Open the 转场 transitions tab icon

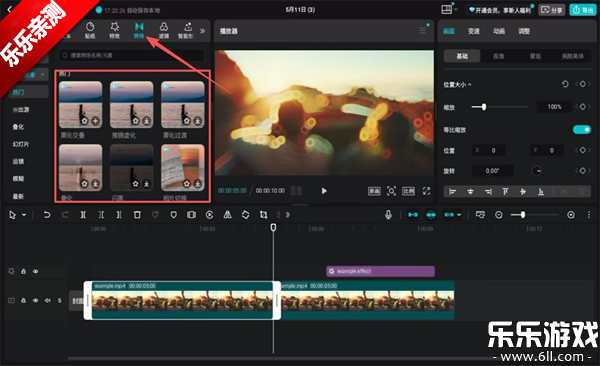(x=139, y=30)
